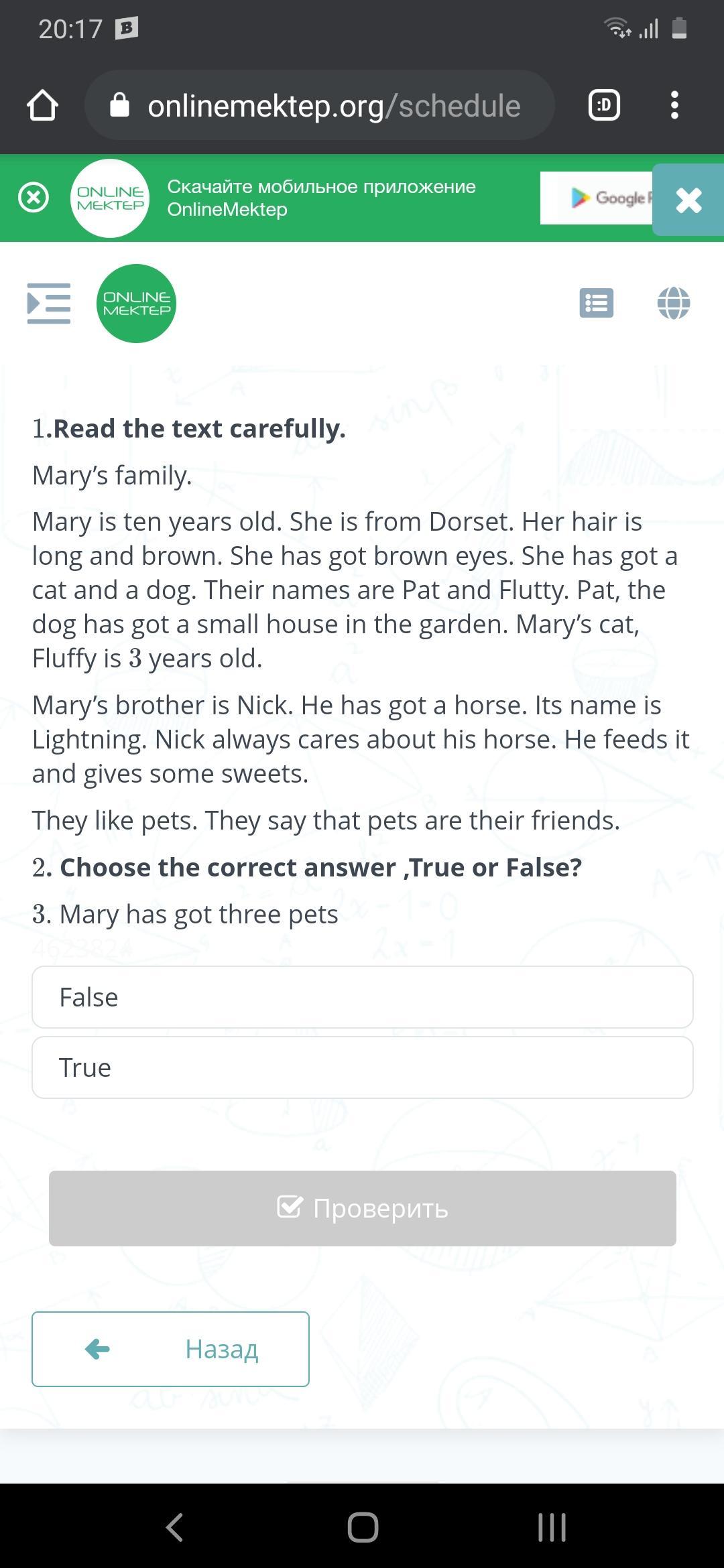
Task: Open the lesson list icon
Action: pos(597,303)
